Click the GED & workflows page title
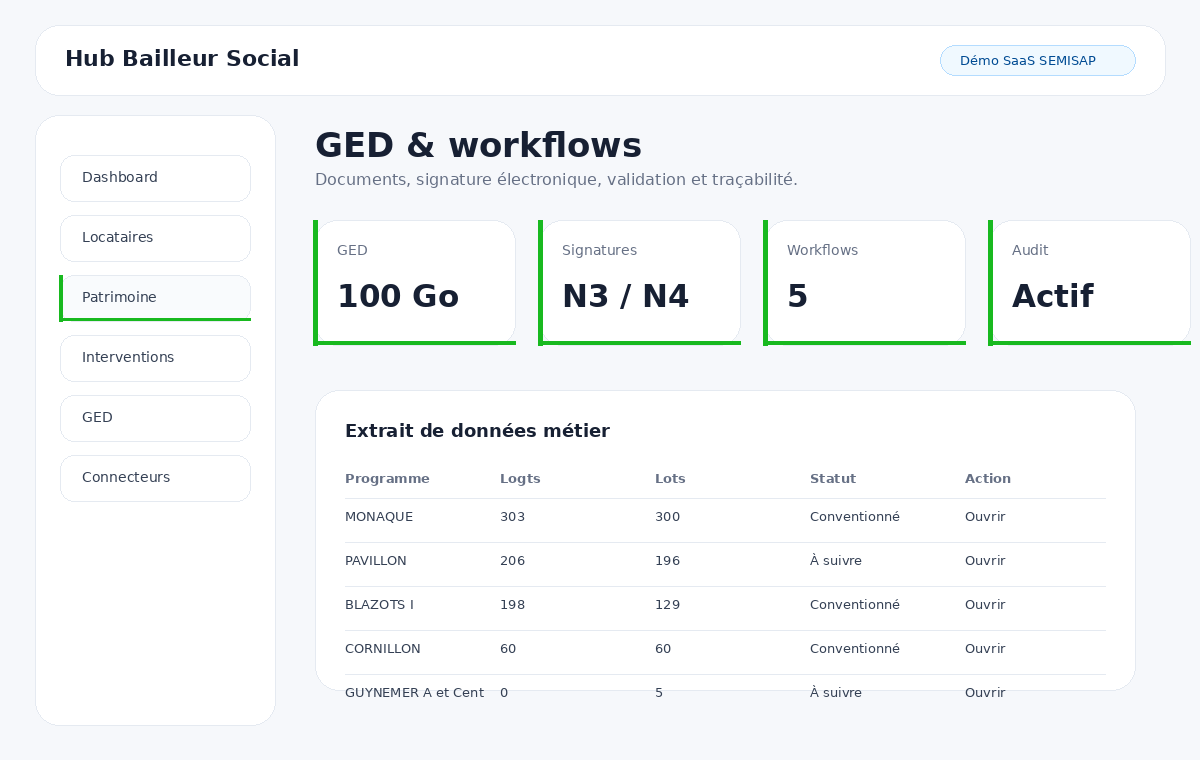Image resolution: width=1200 pixels, height=760 pixels. (x=478, y=146)
